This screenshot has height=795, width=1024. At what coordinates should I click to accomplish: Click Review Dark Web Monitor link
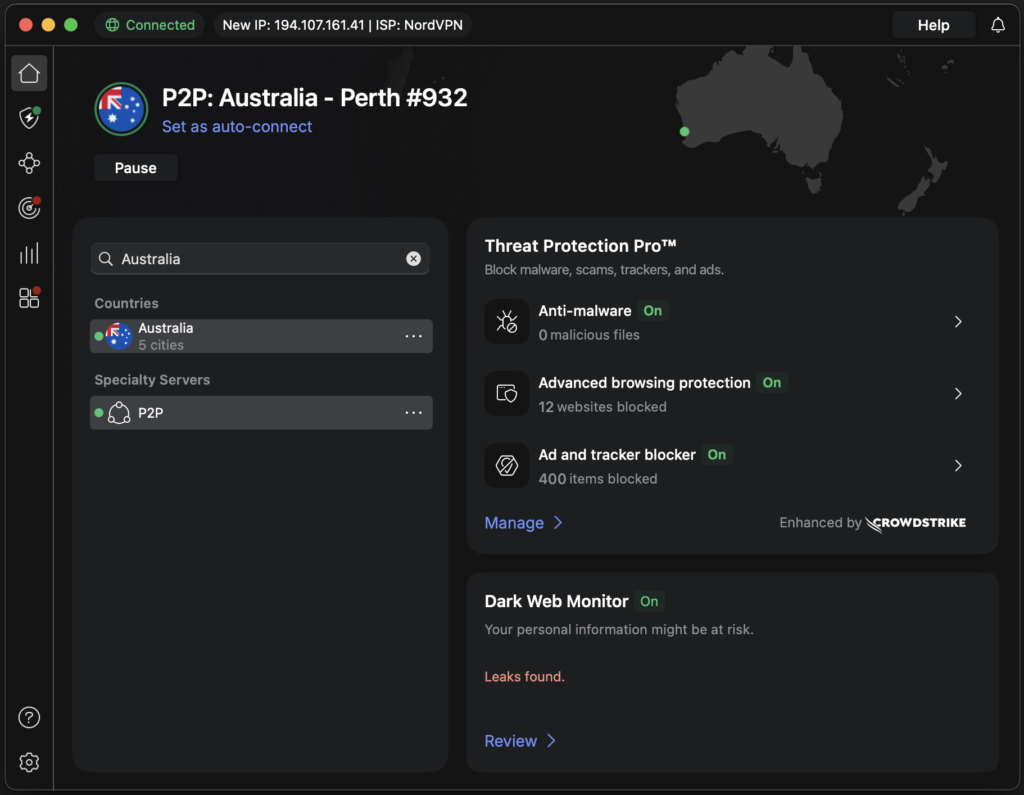(520, 741)
